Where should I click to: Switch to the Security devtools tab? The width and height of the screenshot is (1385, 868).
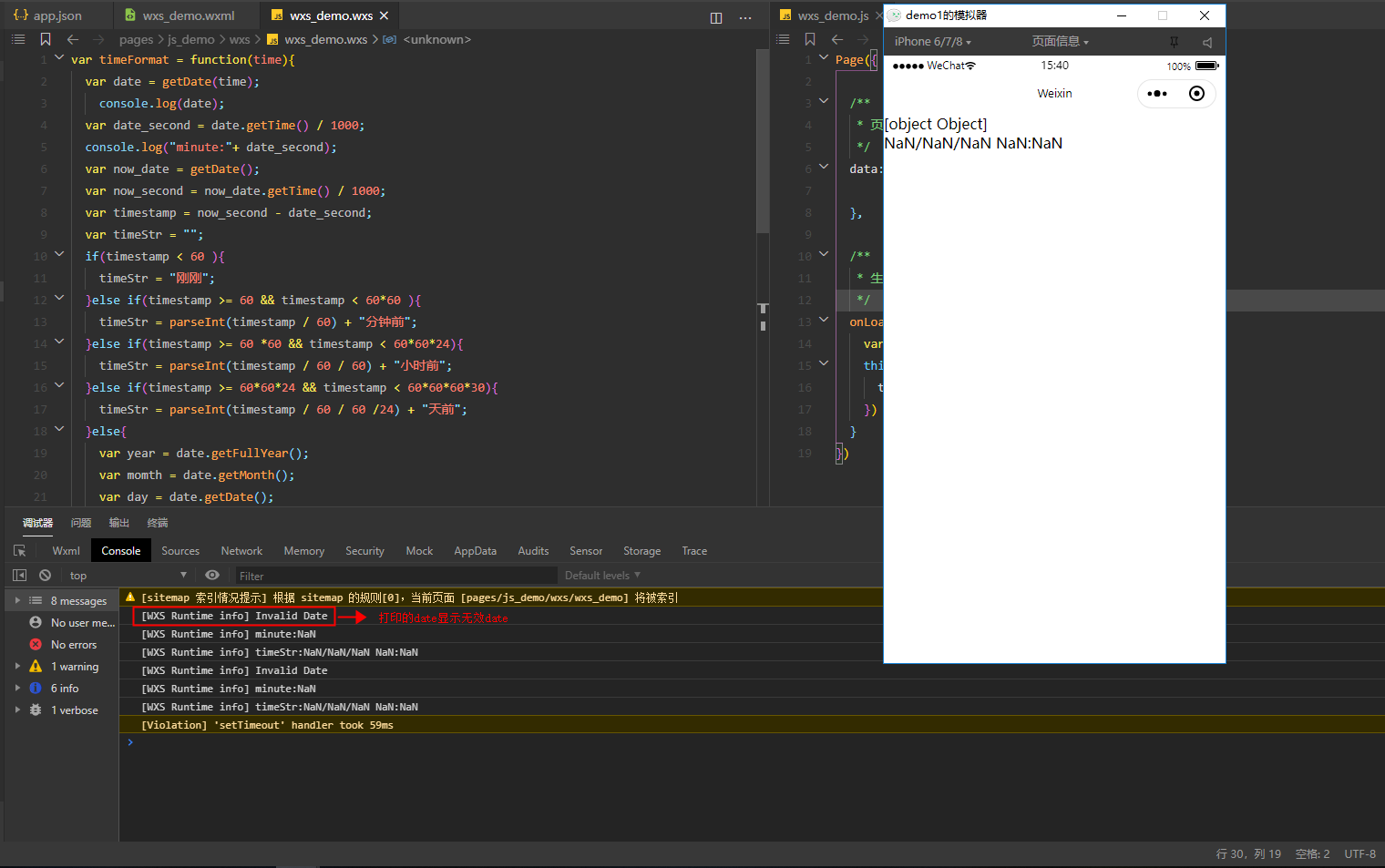(x=364, y=551)
